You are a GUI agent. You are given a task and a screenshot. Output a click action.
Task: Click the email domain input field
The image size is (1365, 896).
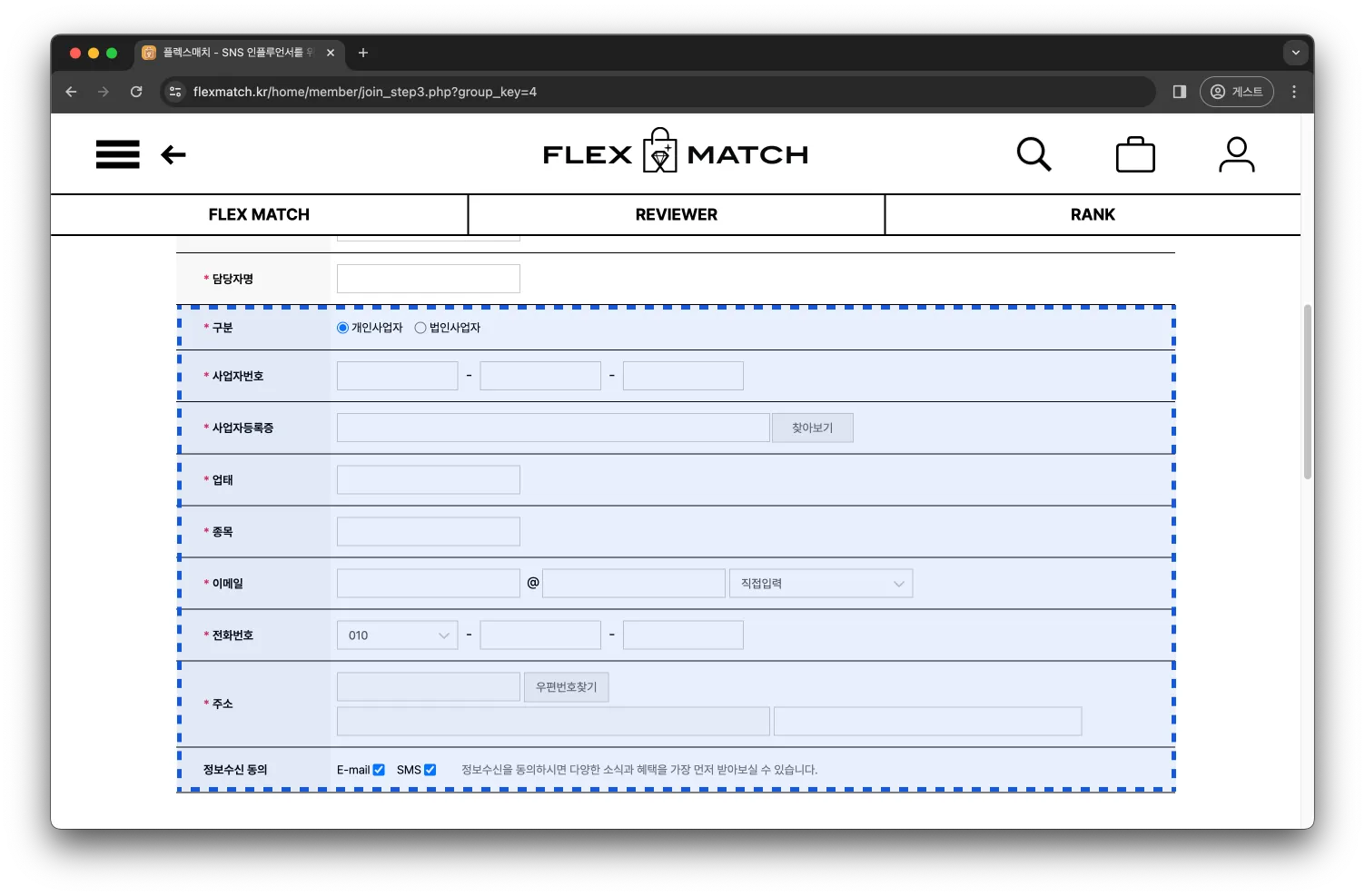click(x=634, y=584)
